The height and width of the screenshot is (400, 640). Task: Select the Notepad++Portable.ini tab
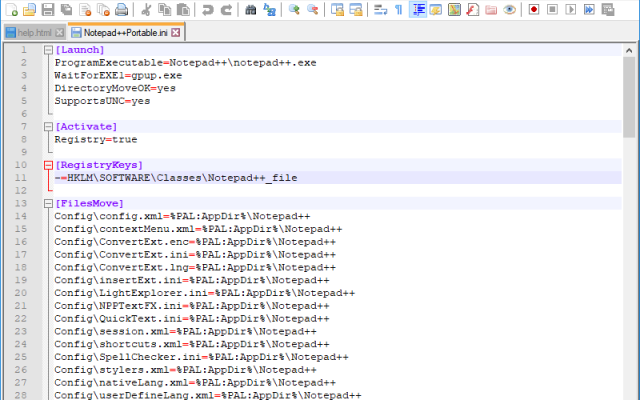tap(125, 33)
